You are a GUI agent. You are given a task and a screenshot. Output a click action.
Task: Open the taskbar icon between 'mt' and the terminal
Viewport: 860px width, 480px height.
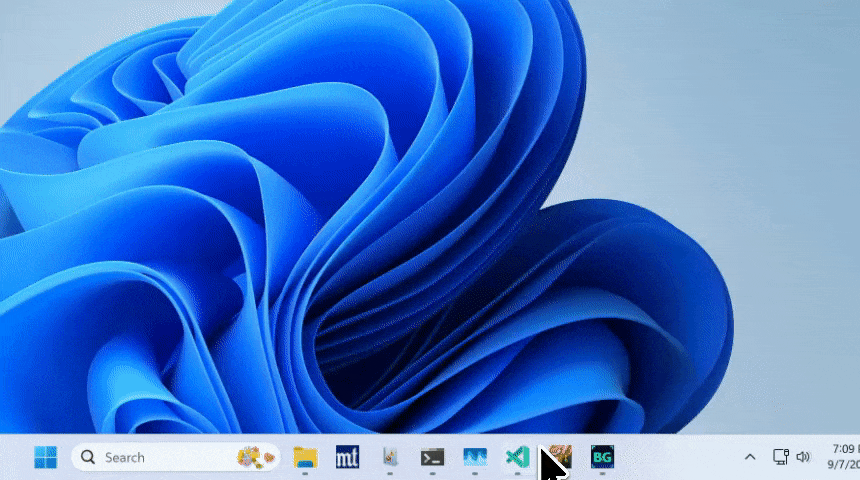[390, 457]
